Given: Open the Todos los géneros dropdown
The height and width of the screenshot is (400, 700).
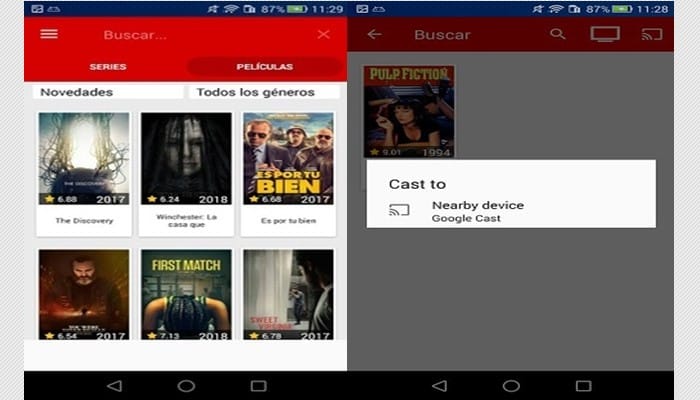Looking at the screenshot, I should pos(264,92).
